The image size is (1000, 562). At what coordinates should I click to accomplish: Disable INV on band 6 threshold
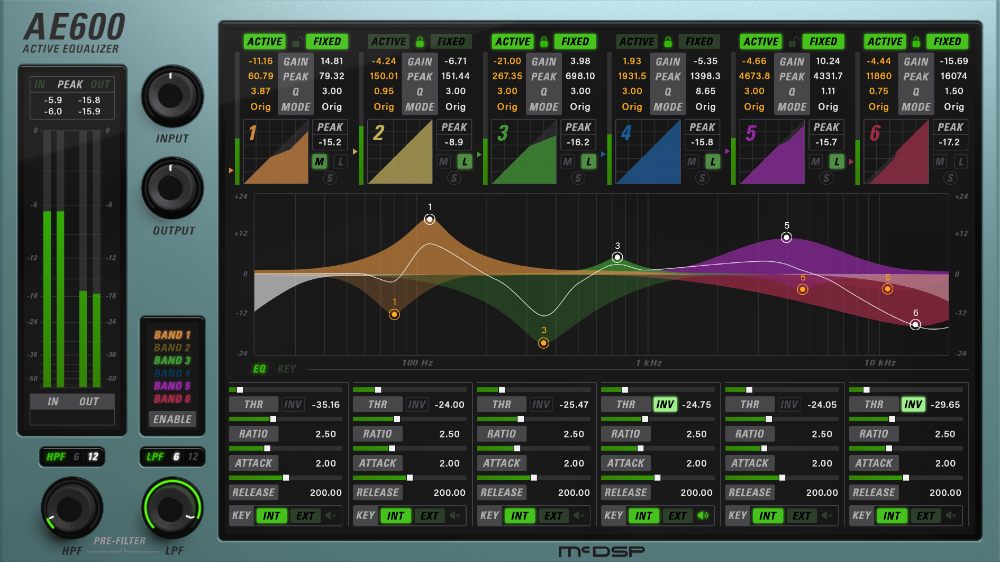click(912, 405)
